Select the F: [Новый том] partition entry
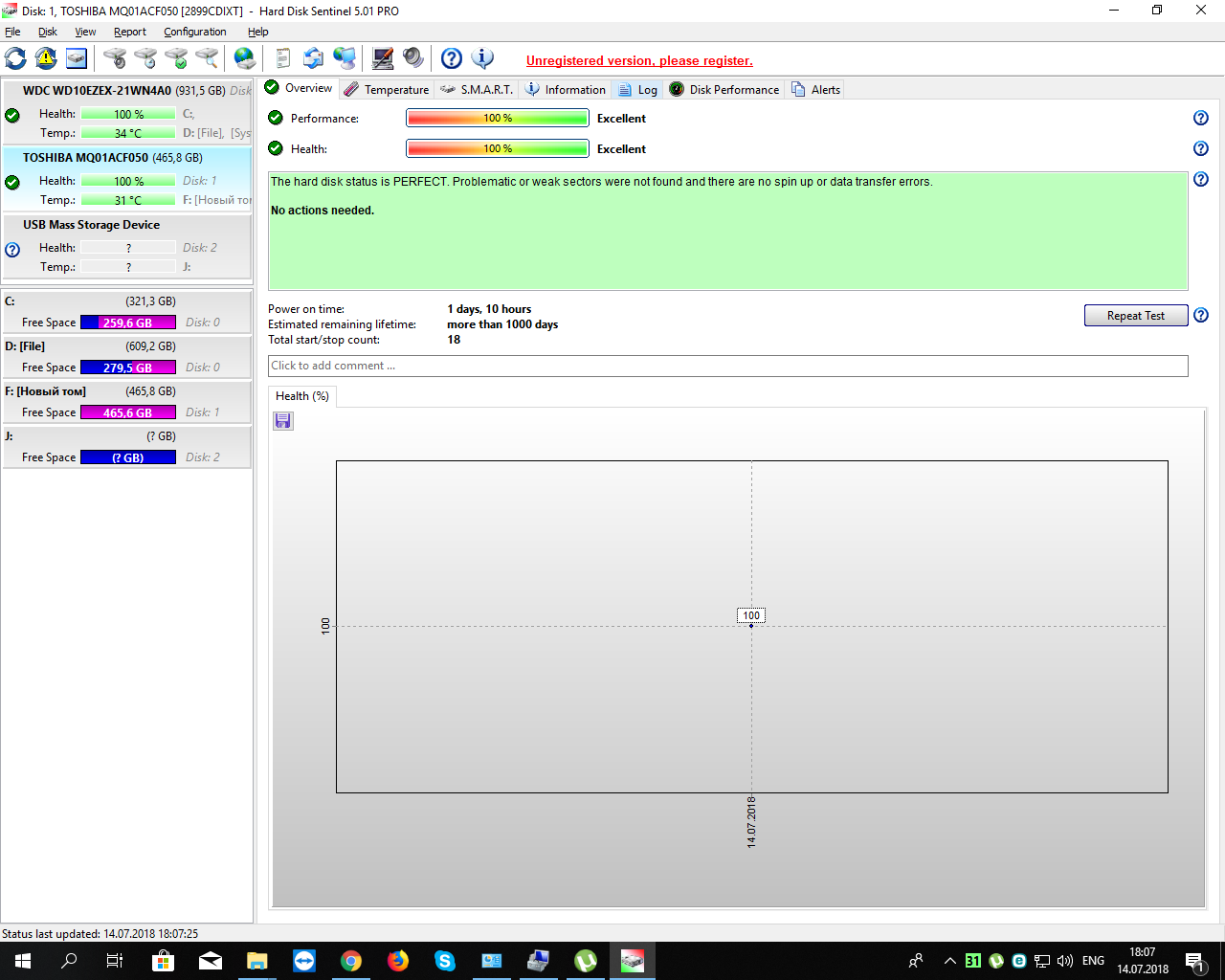Image resolution: width=1225 pixels, height=980 pixels. pos(127,401)
